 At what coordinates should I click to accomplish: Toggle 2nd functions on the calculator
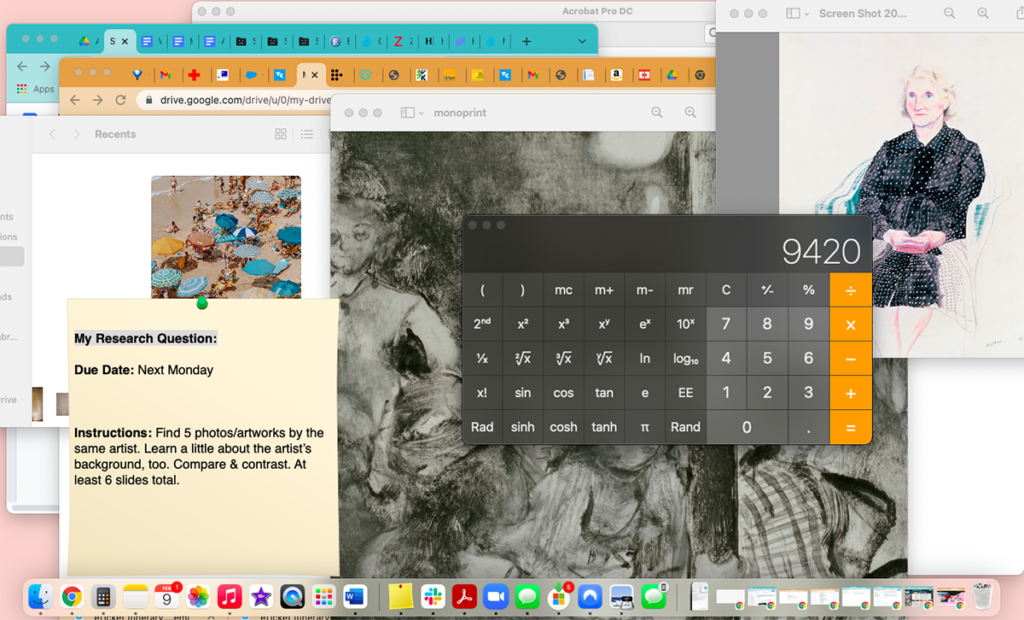(x=482, y=324)
